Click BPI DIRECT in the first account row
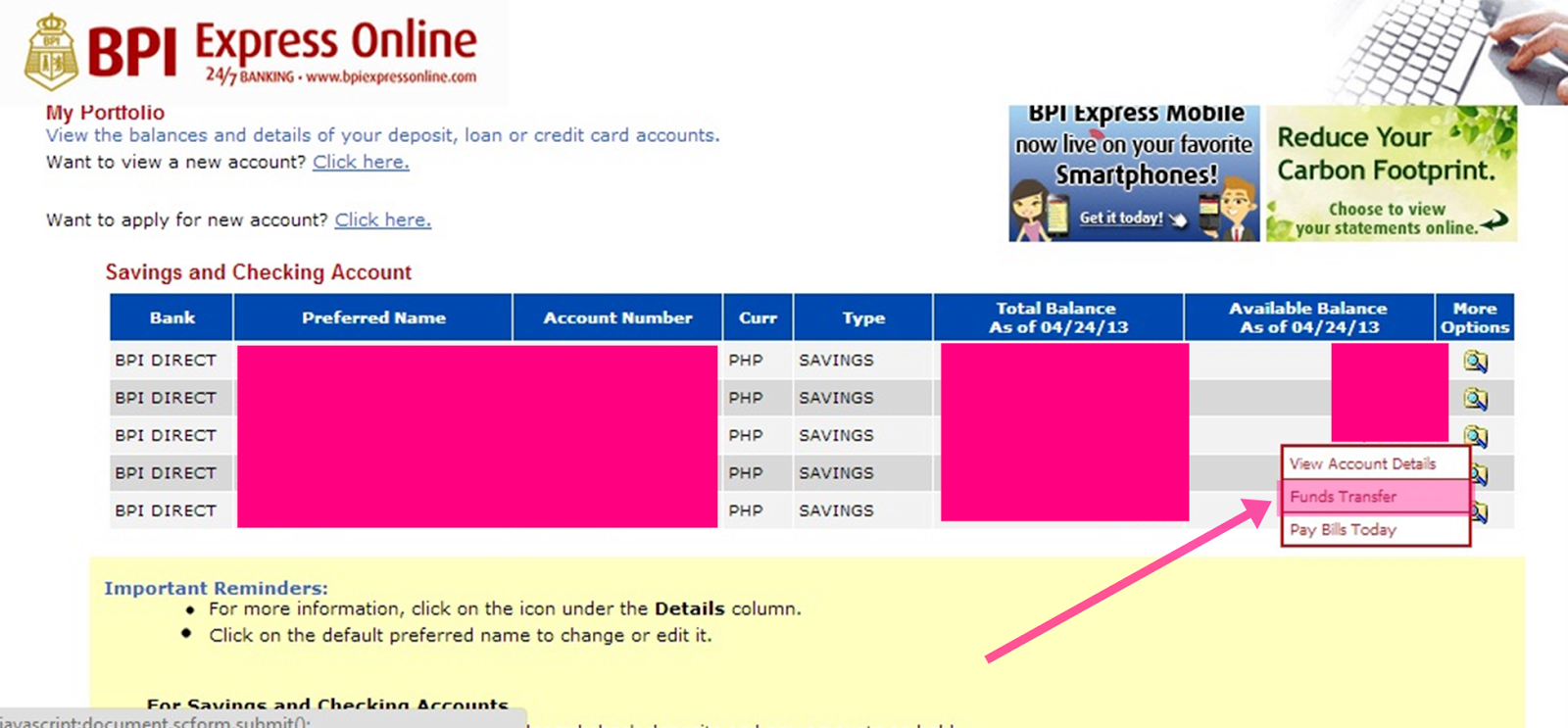Screen dimensions: 1568x728 166,360
